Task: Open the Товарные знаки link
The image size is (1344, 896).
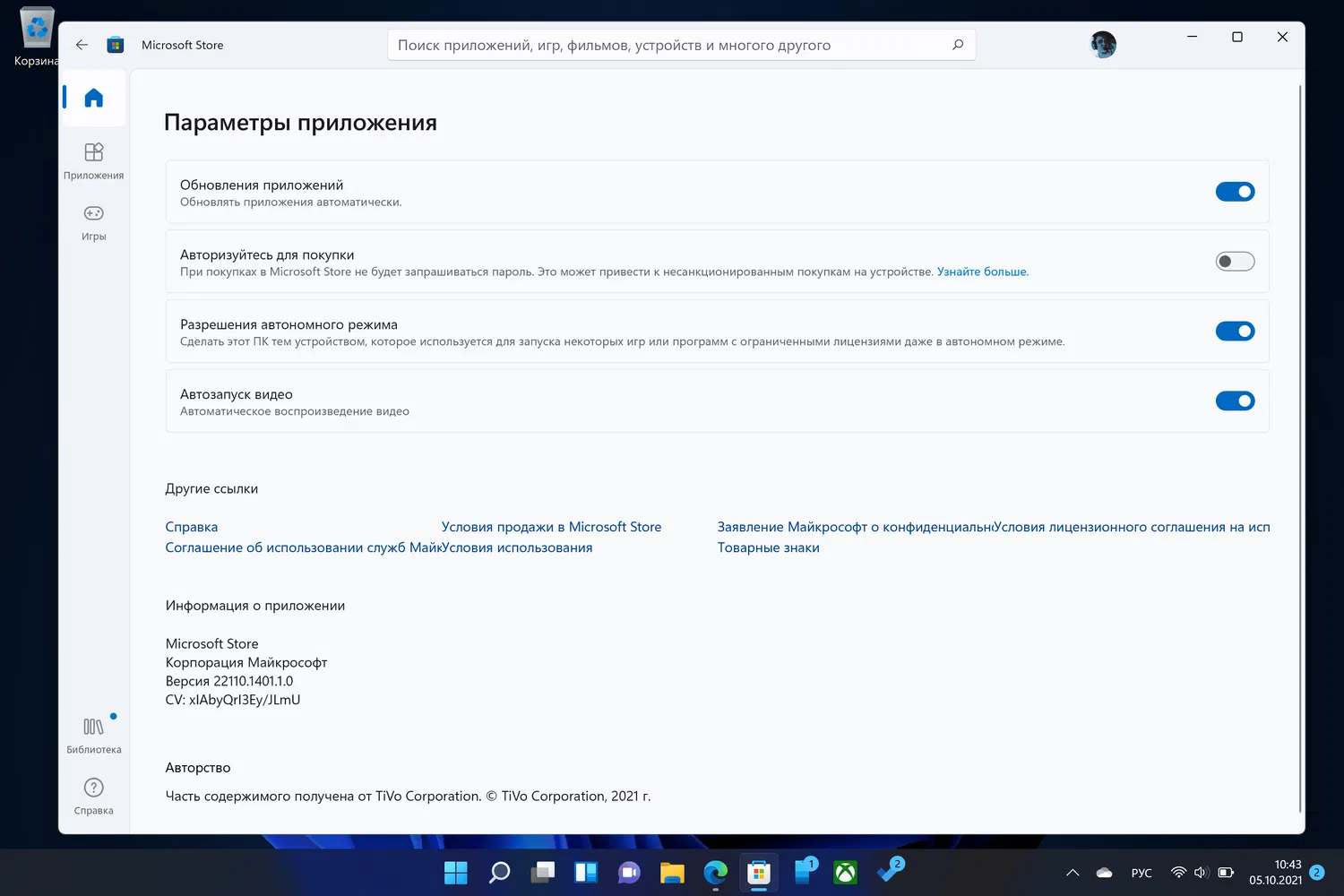Action: (769, 547)
